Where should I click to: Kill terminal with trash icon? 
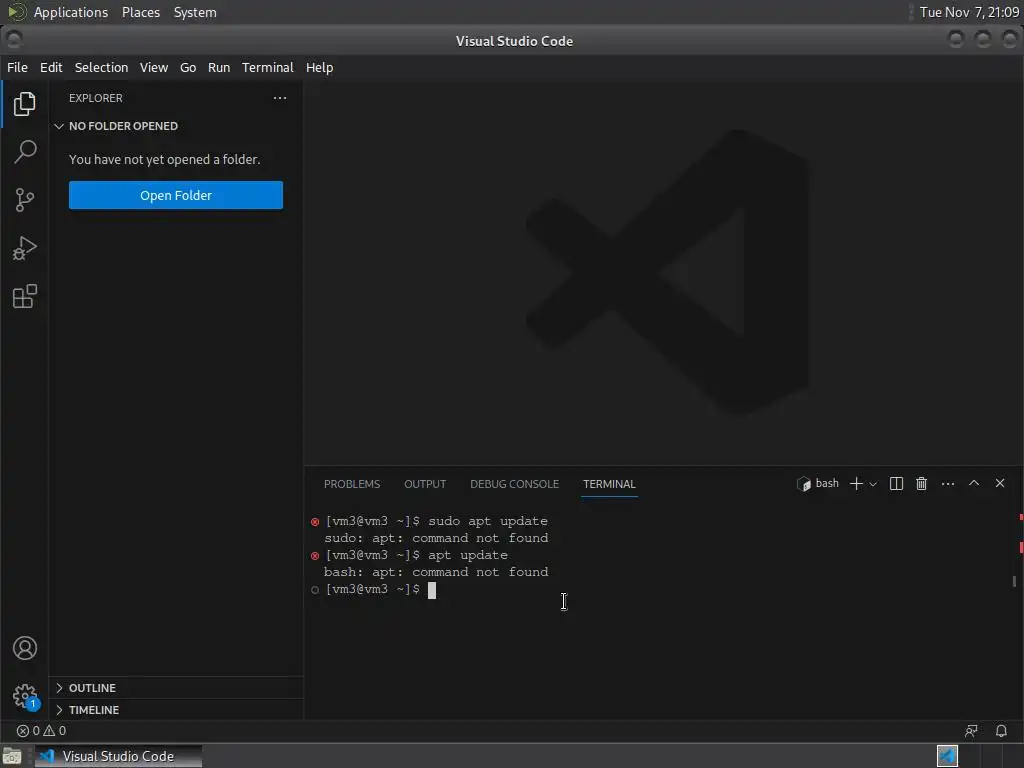coord(921,483)
